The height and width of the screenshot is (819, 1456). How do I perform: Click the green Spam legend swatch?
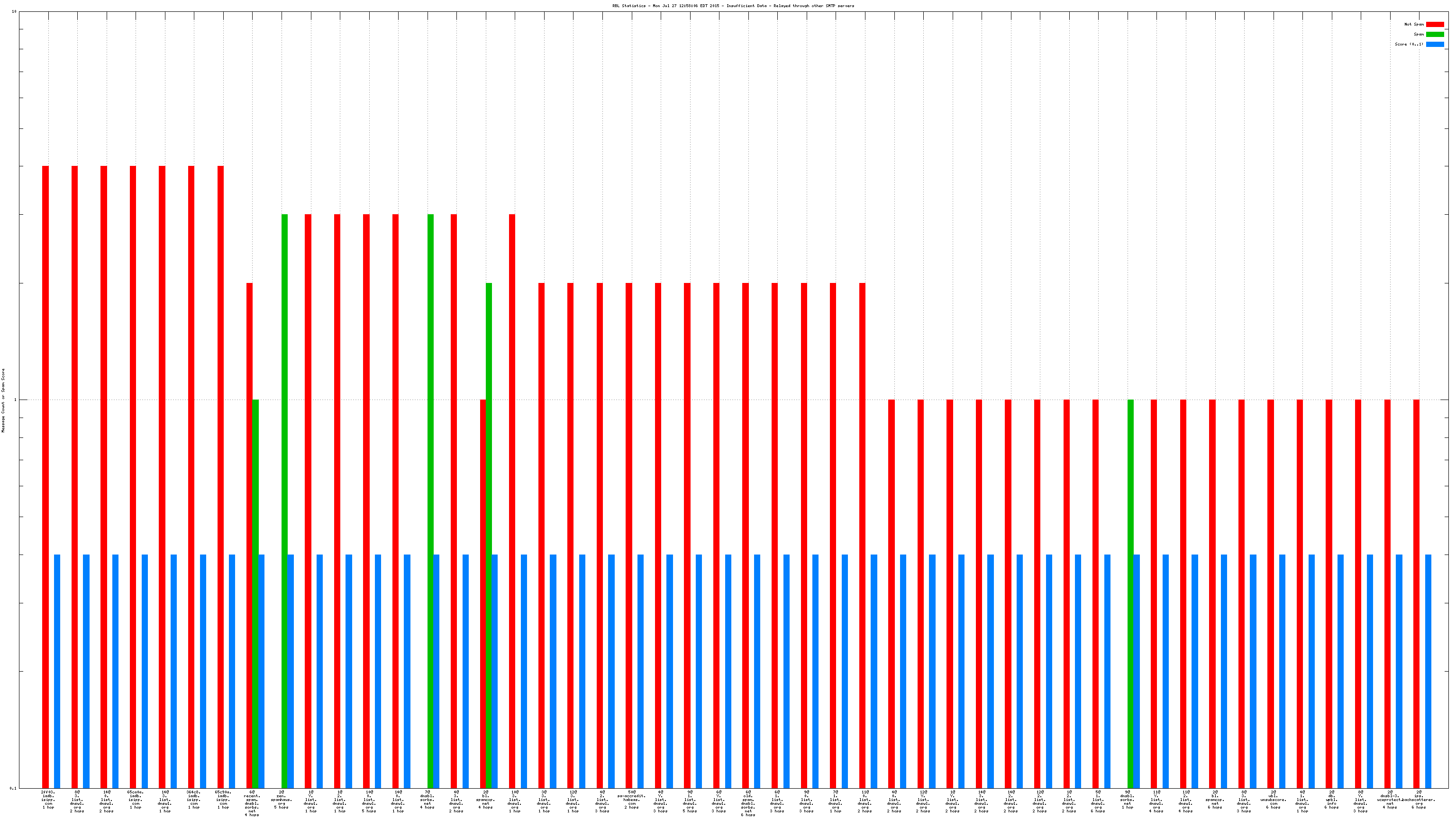tap(1435, 35)
